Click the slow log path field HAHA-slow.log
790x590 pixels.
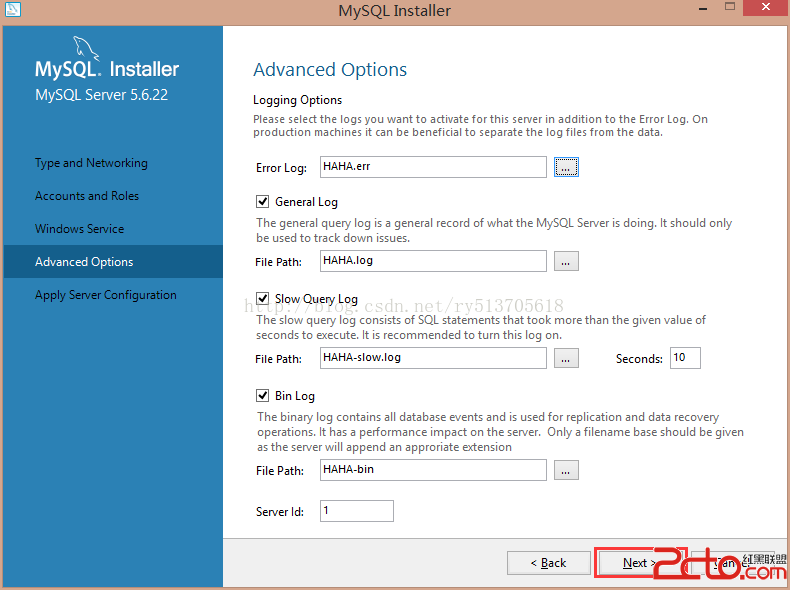click(x=433, y=358)
